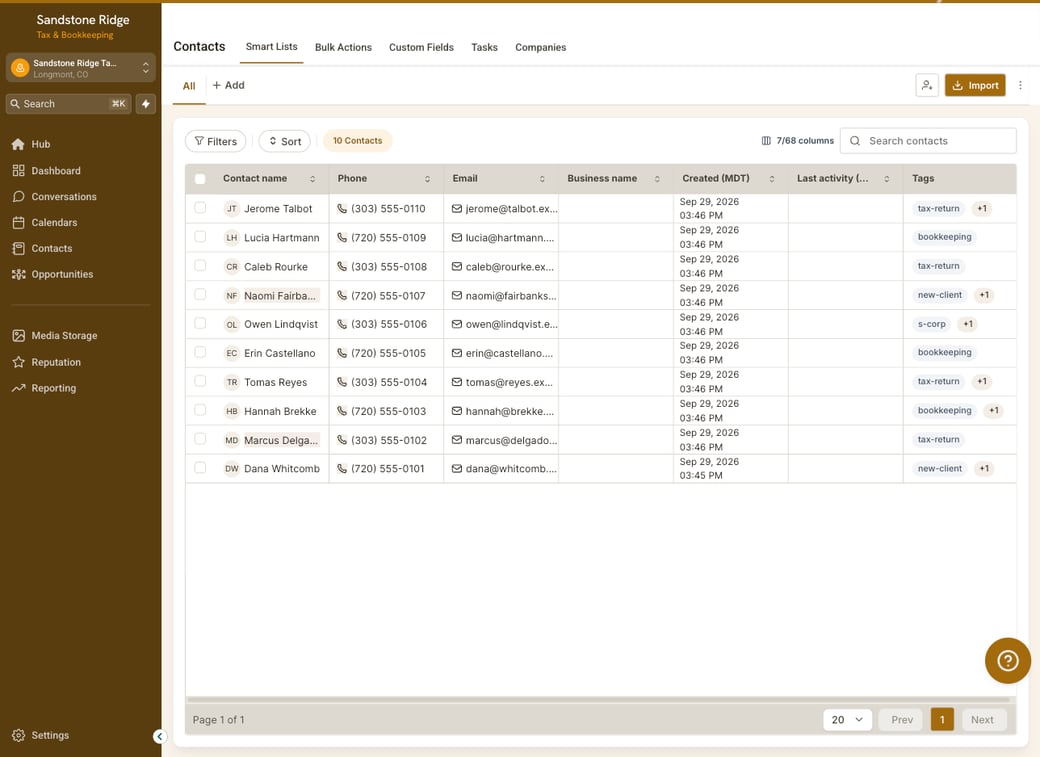Click the HB avatar of Hannah Brekke
This screenshot has width=1040, height=757.
pos(231,411)
